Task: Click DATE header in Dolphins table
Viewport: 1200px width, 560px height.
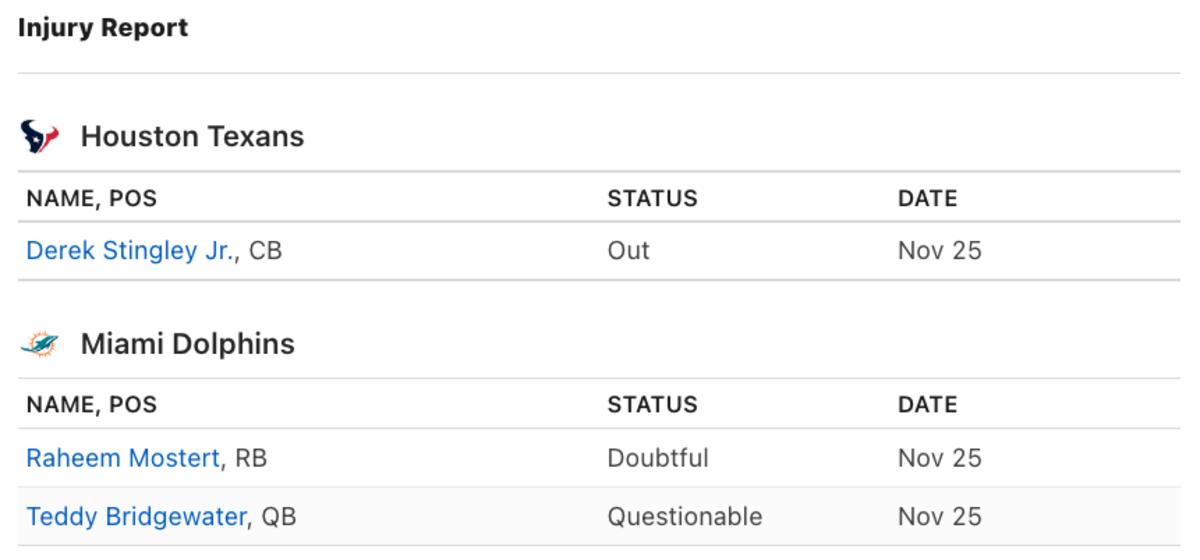Action: 927,405
